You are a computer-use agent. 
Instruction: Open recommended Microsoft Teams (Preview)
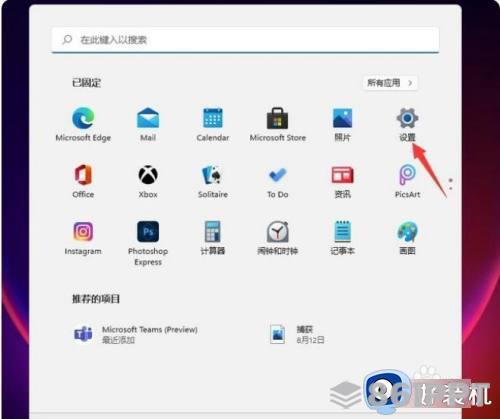(x=135, y=334)
